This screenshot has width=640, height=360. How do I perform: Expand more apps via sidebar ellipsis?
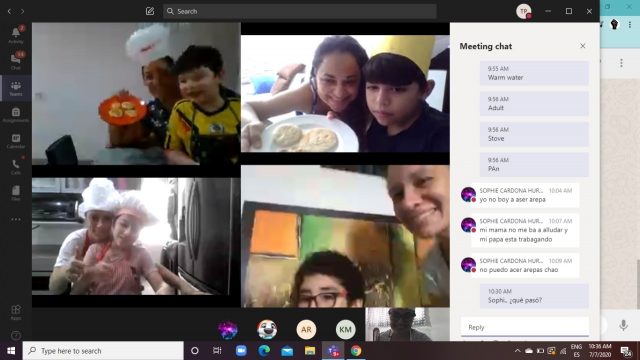(16, 220)
